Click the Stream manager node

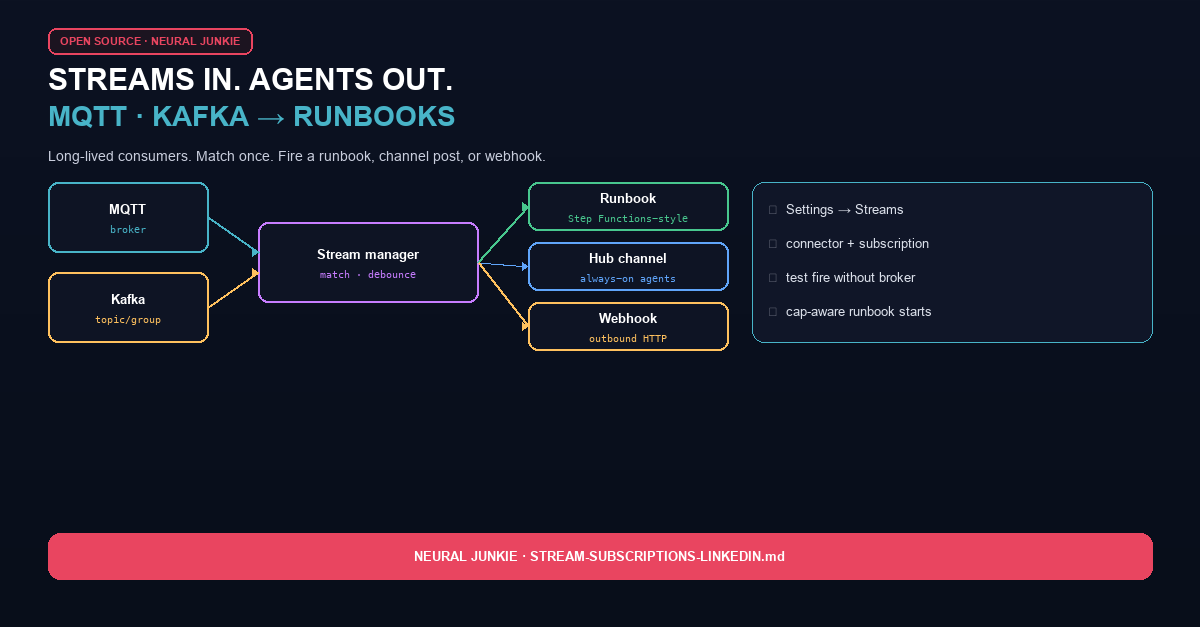tap(368, 262)
